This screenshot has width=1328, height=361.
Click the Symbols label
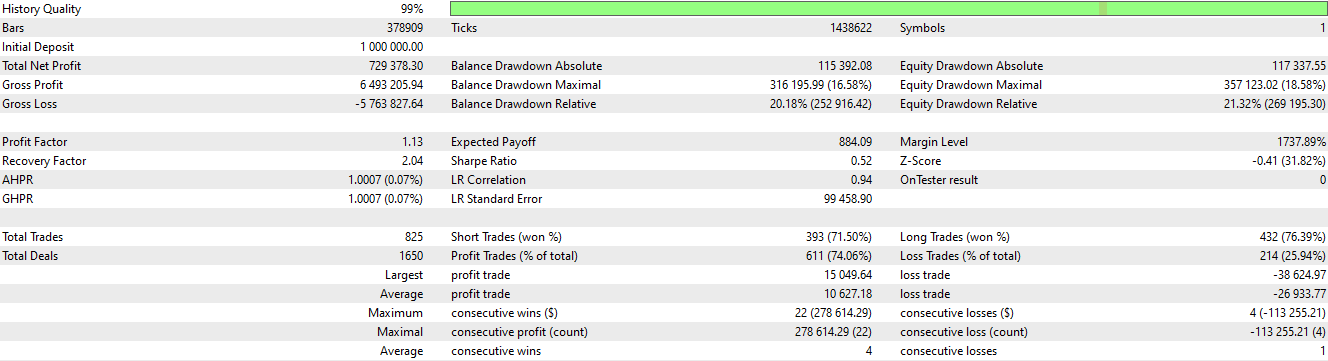[922, 28]
